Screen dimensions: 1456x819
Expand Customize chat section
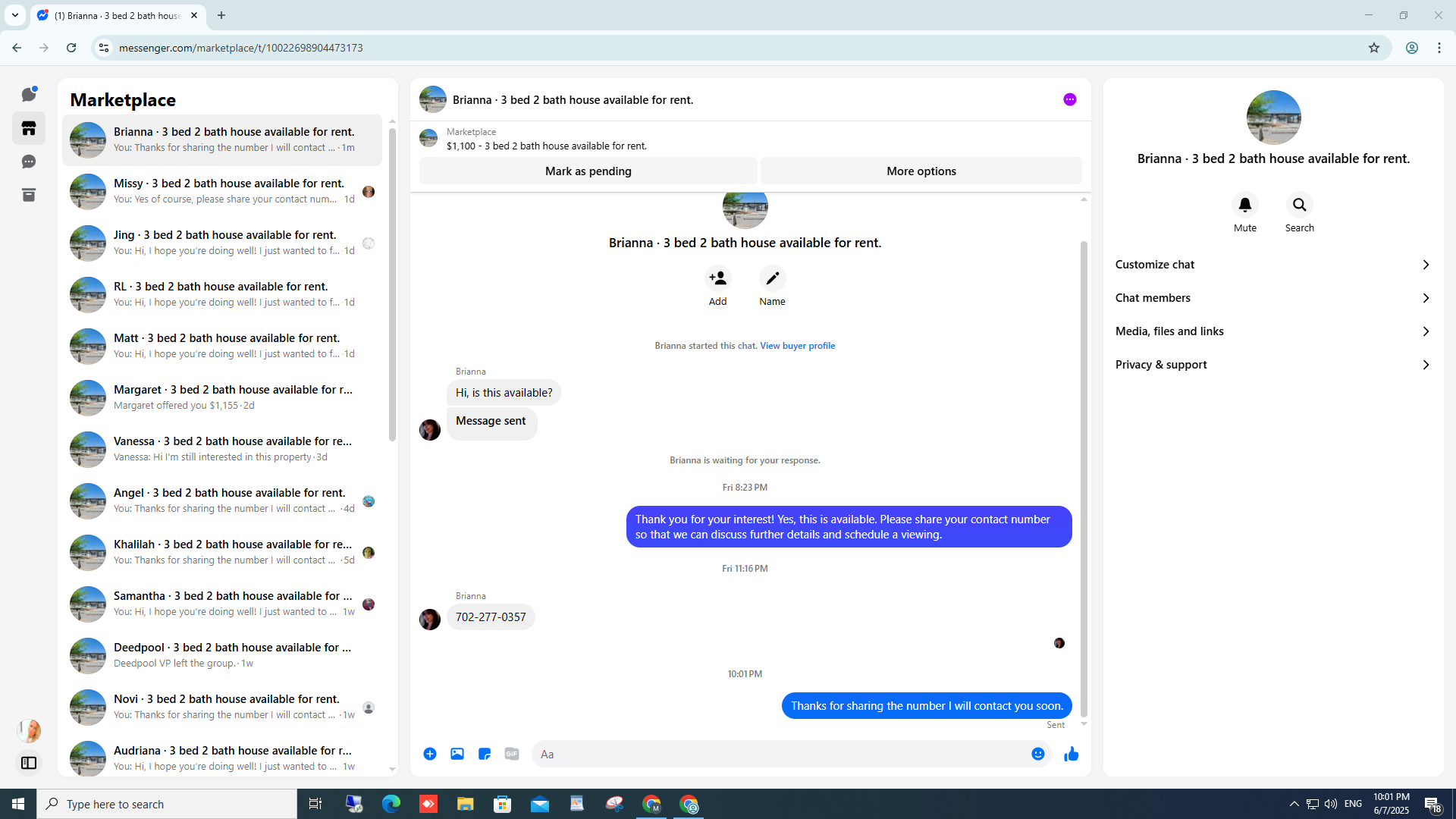pos(1272,265)
